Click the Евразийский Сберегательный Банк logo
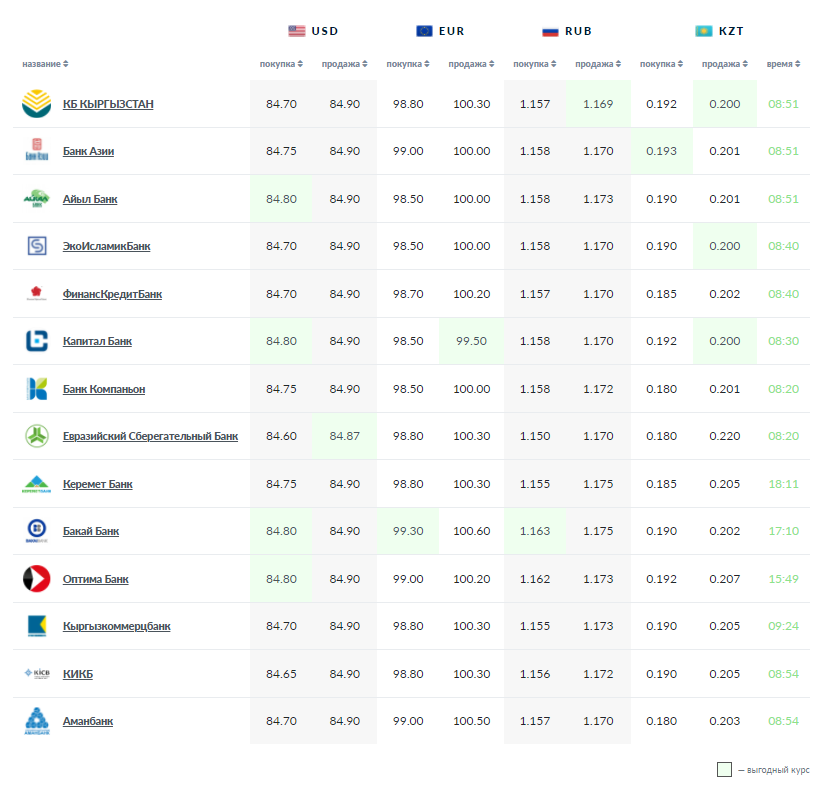 (36, 436)
